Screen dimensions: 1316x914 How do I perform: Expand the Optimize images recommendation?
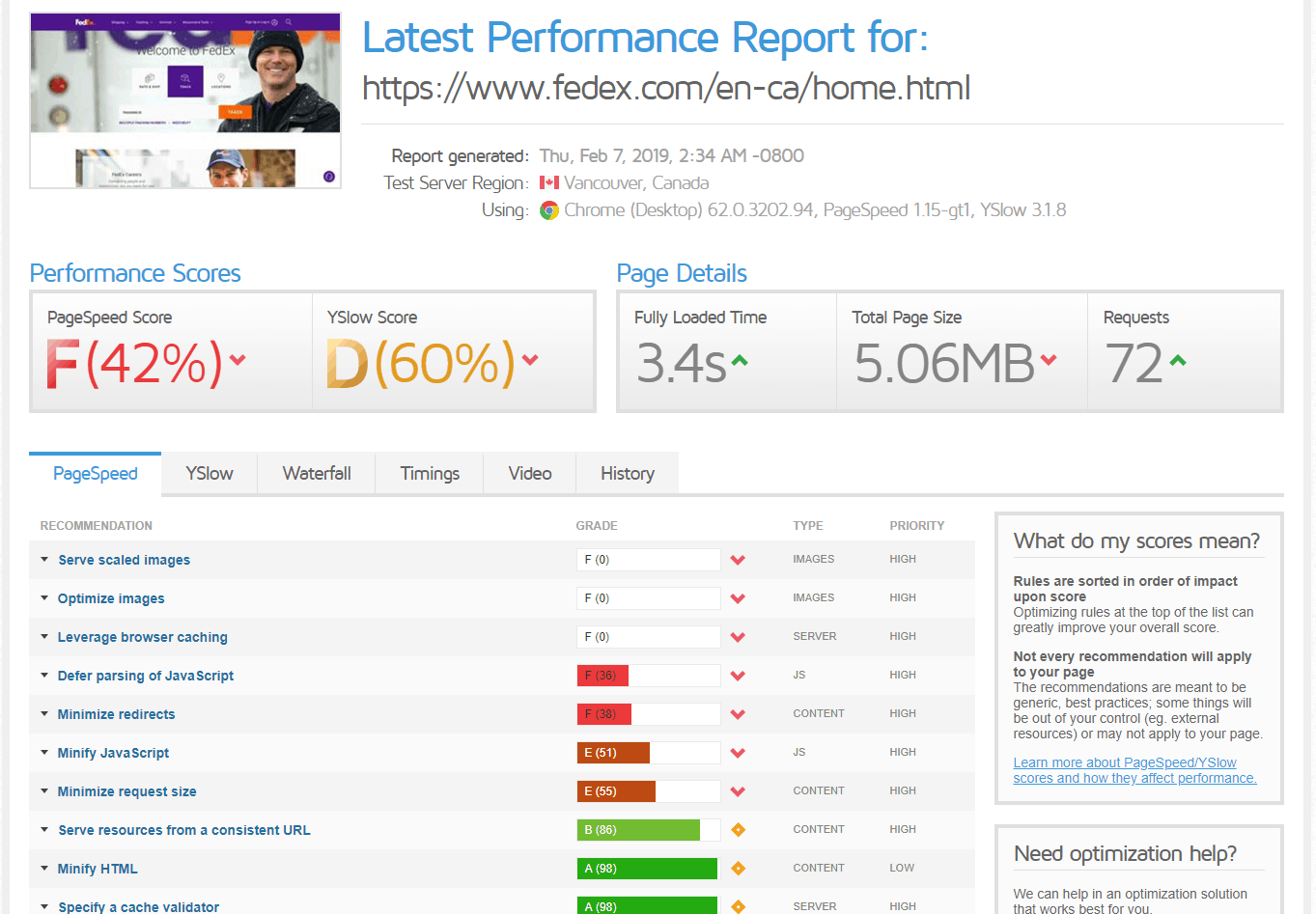(44, 598)
